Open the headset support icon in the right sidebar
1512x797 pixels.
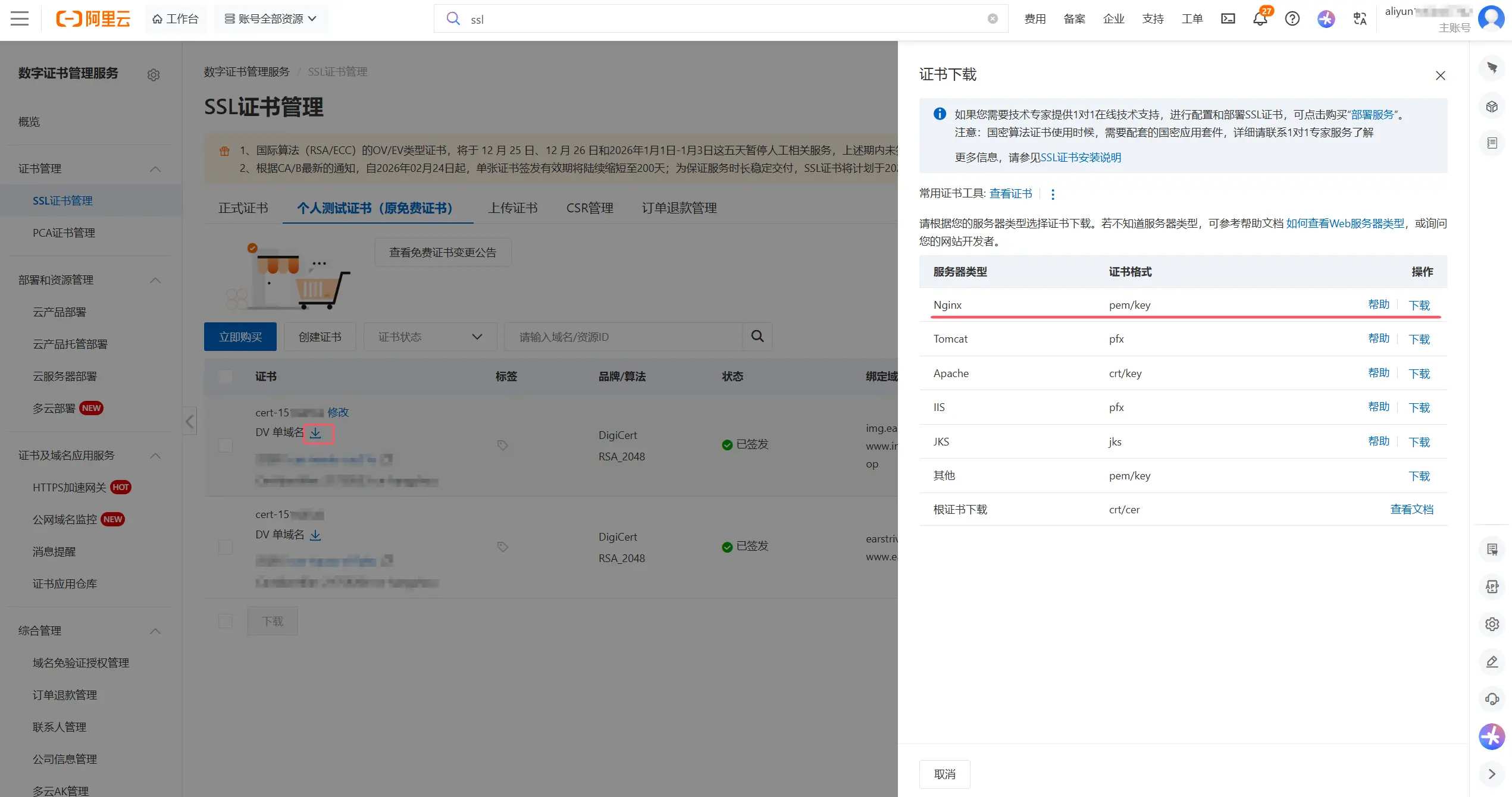coord(1492,699)
